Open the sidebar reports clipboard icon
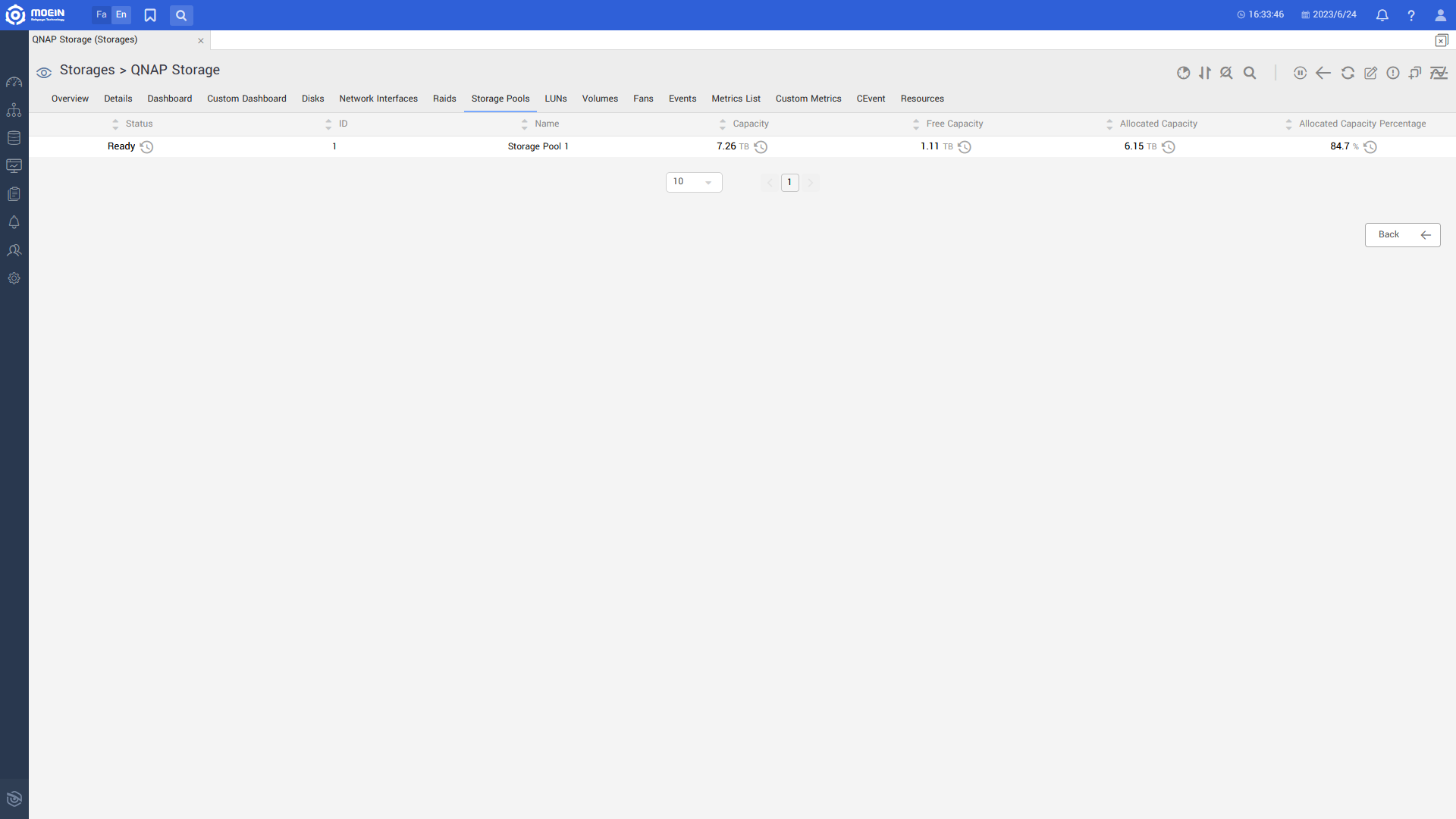Screen dimensions: 1456x819 coord(14,194)
